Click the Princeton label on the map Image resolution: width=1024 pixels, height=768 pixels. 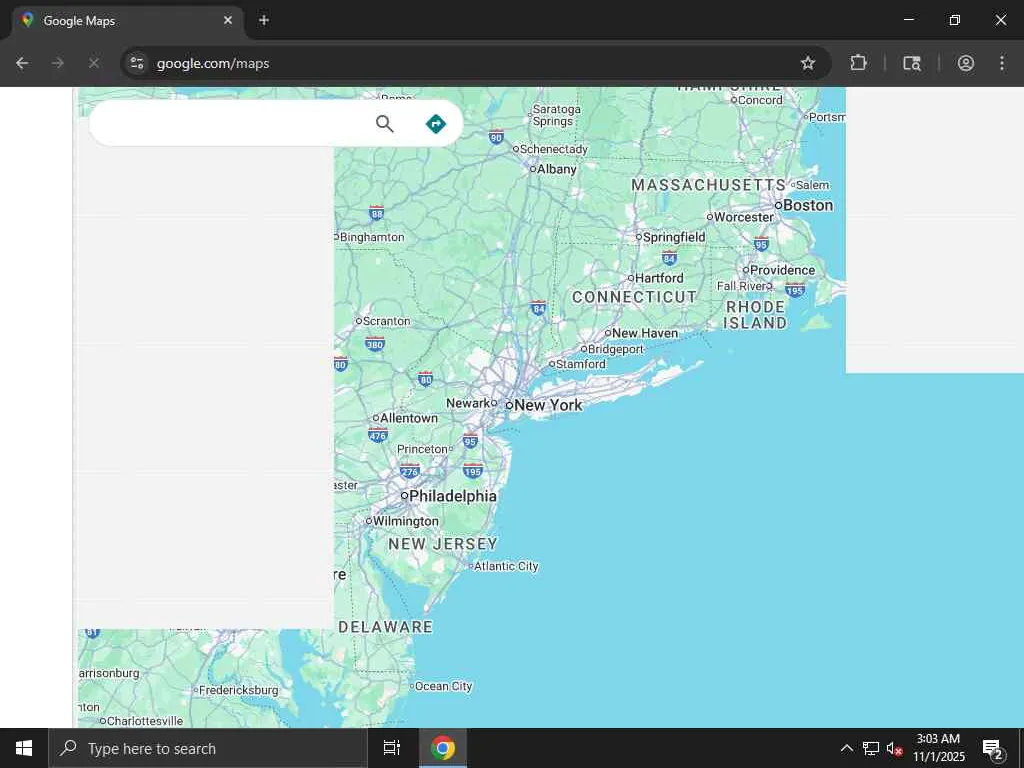coord(422,449)
